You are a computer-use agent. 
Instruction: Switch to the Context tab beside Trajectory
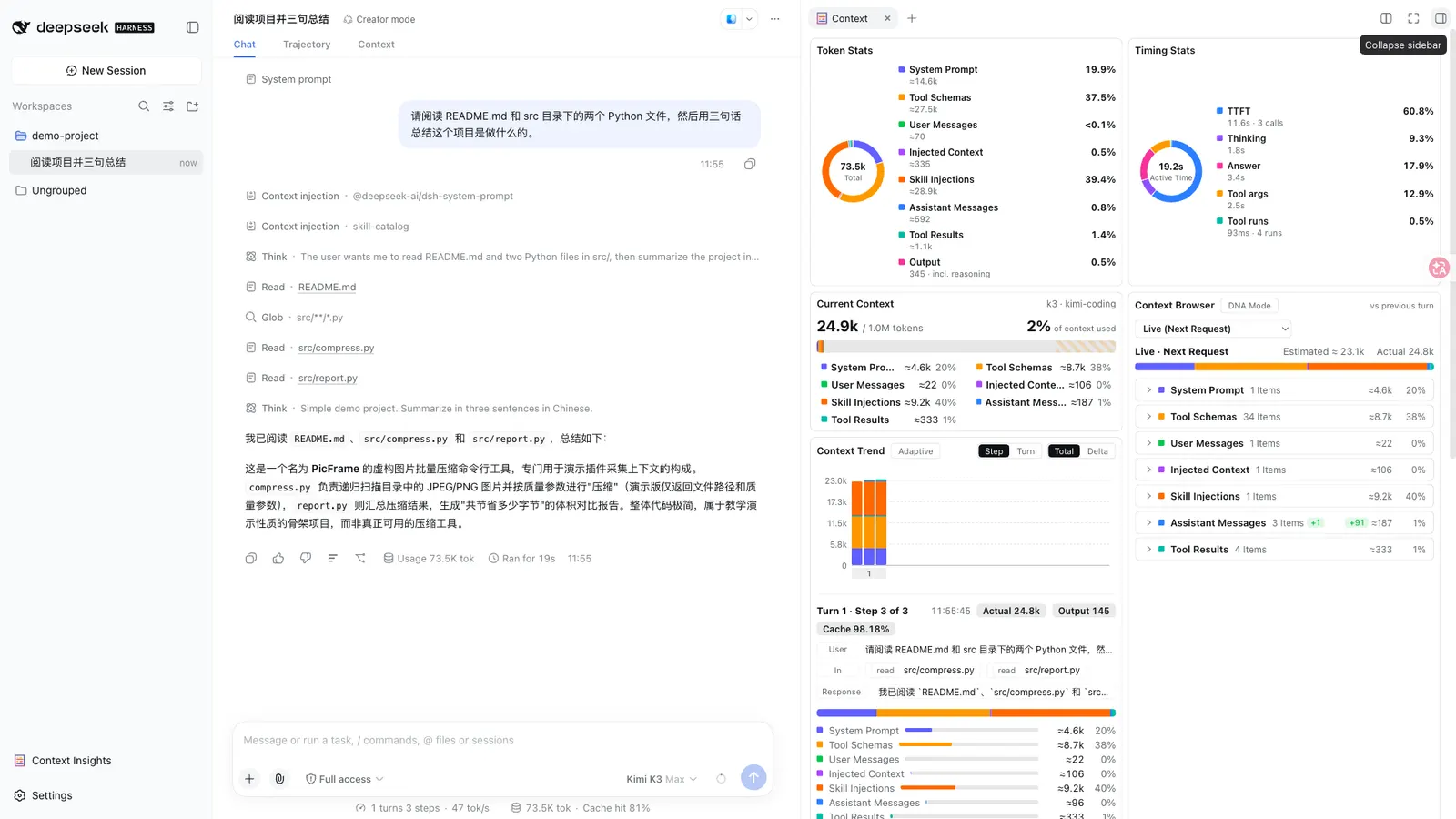tap(376, 45)
